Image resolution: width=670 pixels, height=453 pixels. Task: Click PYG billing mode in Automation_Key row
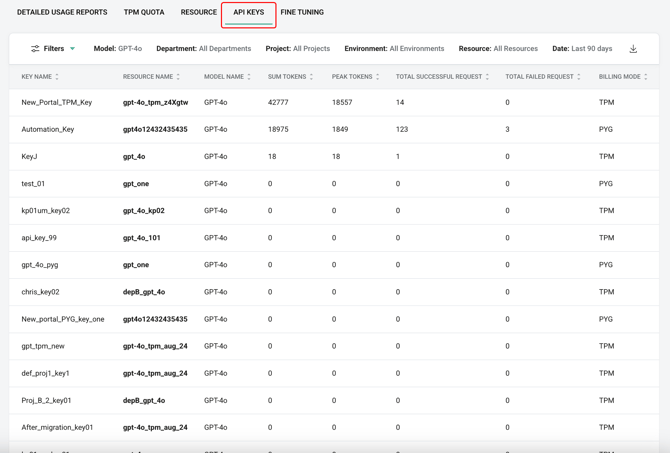(606, 129)
